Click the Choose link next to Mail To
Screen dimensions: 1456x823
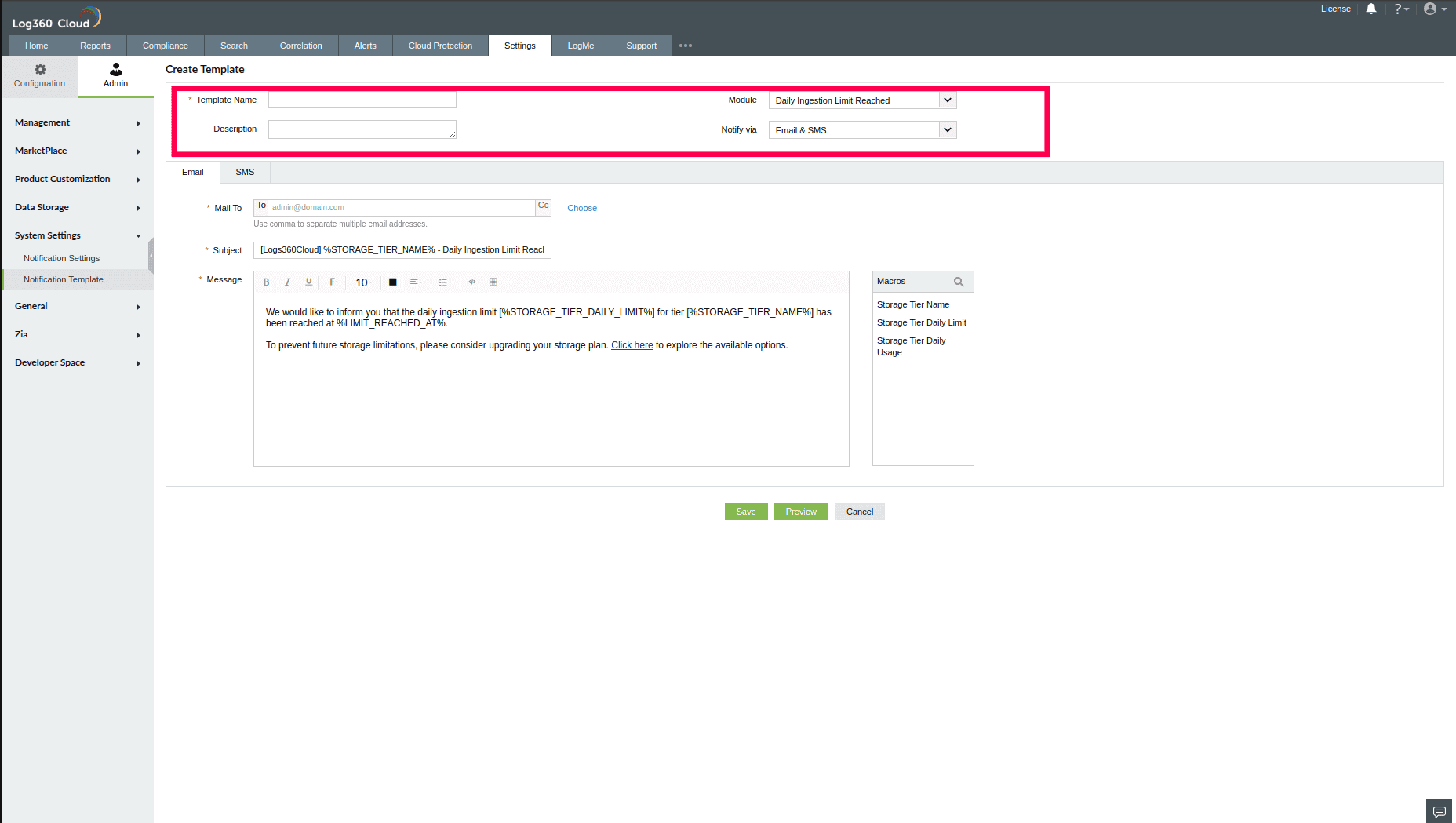pos(581,207)
